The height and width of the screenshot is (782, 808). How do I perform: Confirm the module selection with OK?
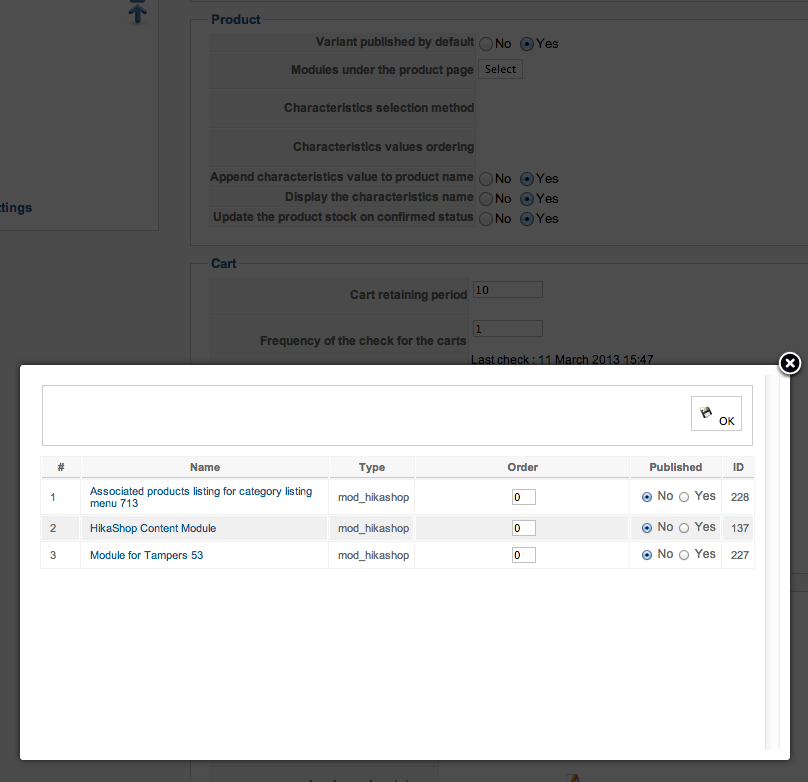click(x=716, y=413)
